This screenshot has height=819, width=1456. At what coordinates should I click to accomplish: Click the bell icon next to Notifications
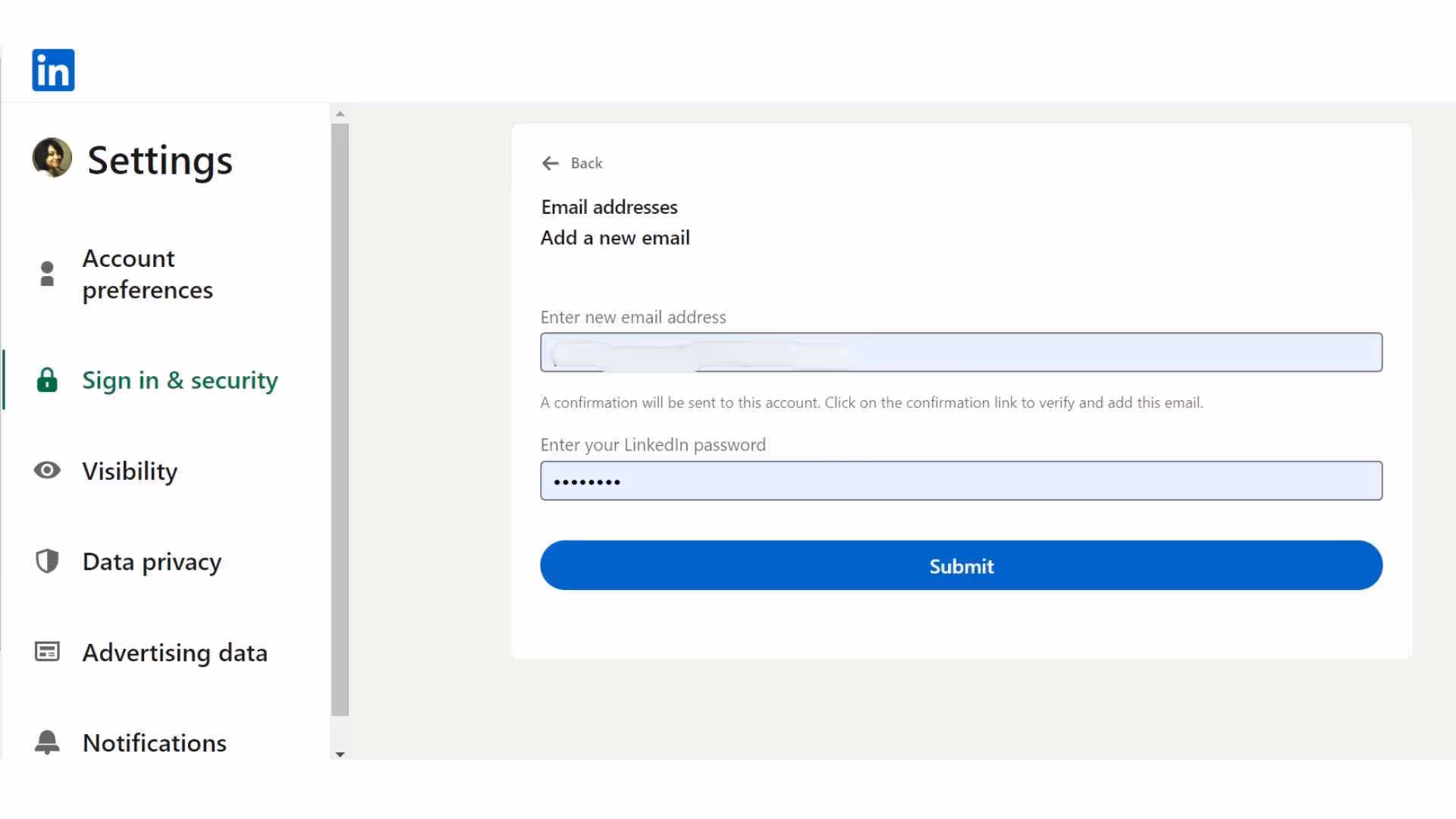click(x=47, y=742)
